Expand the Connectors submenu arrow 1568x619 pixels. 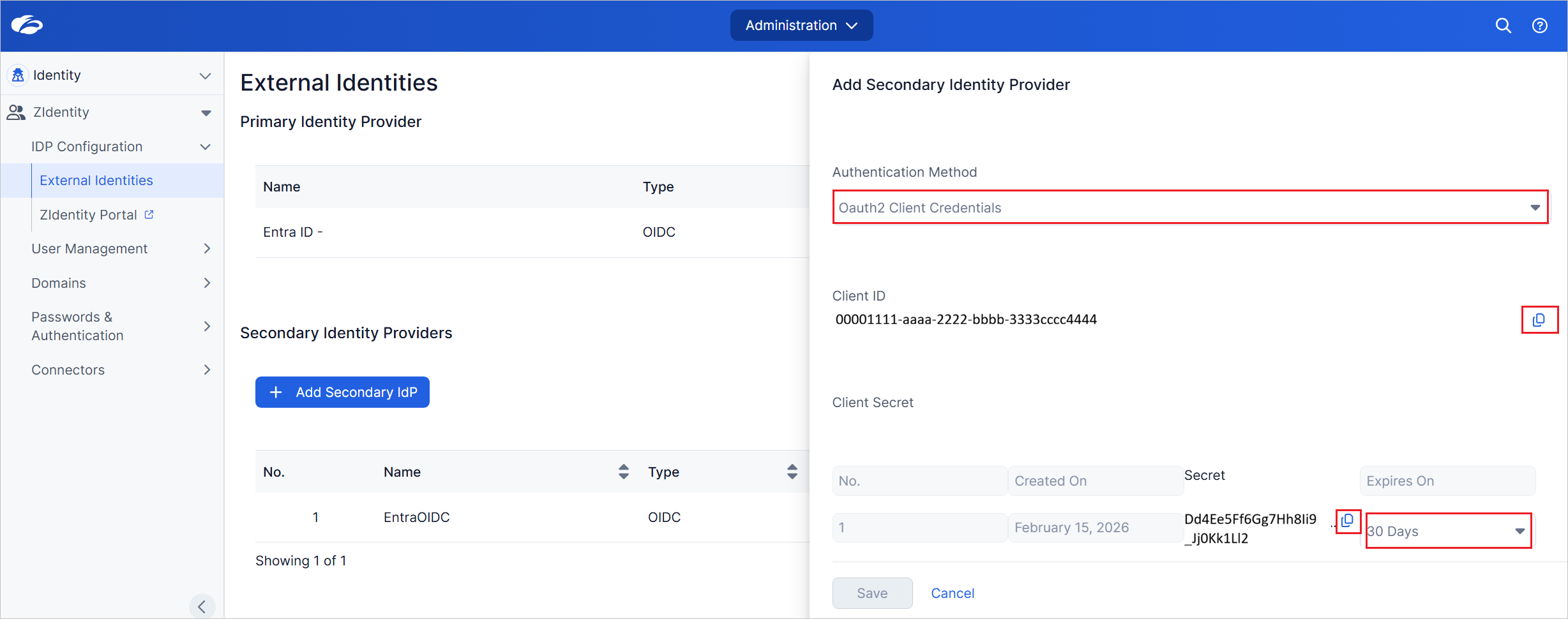coord(207,369)
